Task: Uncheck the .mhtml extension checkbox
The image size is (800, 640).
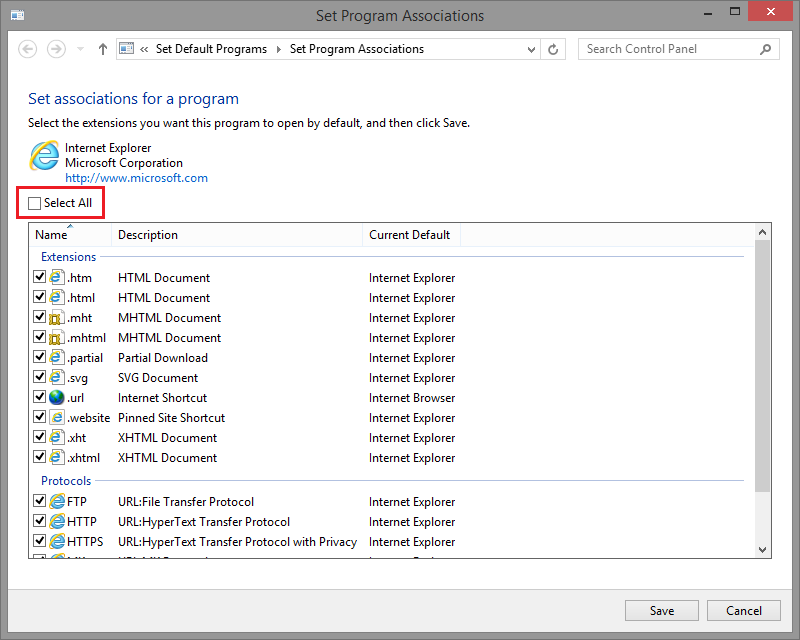Action: tap(39, 337)
